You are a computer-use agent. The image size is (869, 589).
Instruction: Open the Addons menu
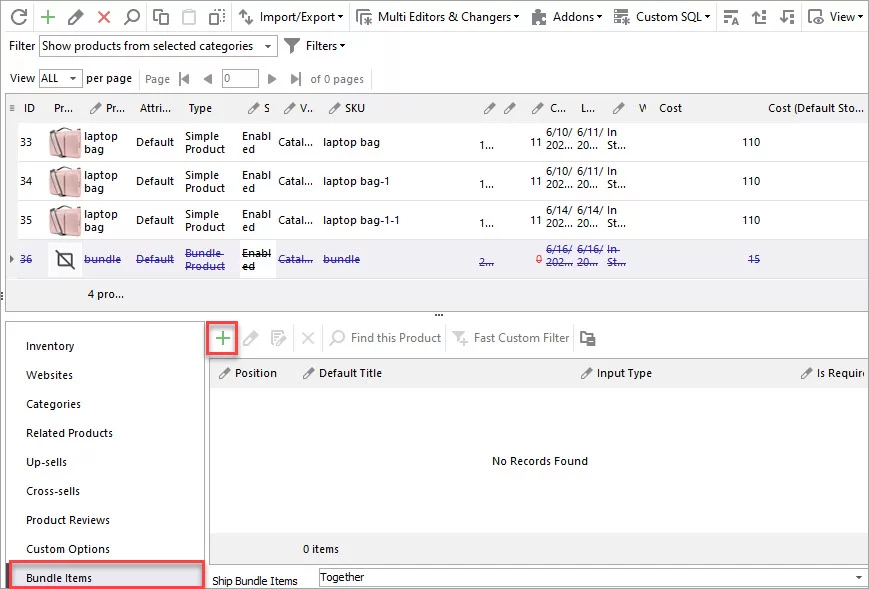[x=566, y=17]
